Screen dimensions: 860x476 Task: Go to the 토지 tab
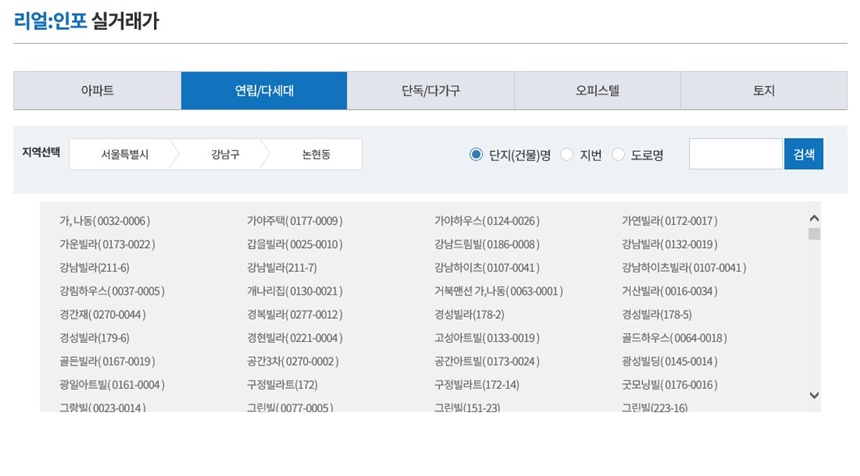764,90
